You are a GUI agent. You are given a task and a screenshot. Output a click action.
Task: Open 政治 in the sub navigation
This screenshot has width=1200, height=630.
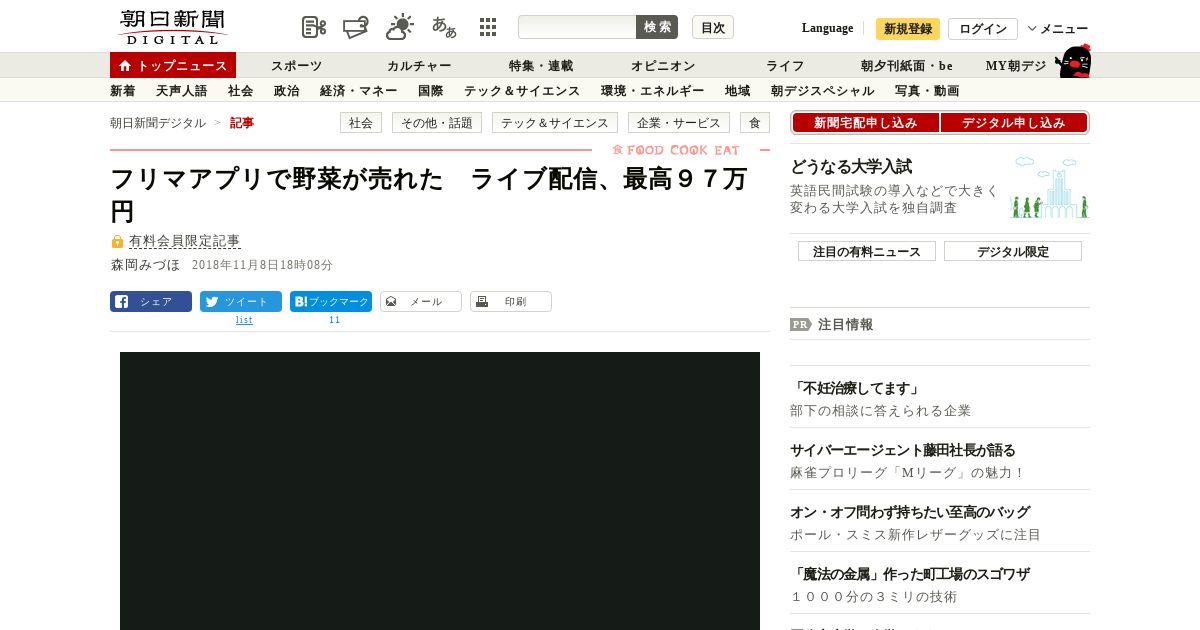click(x=287, y=91)
